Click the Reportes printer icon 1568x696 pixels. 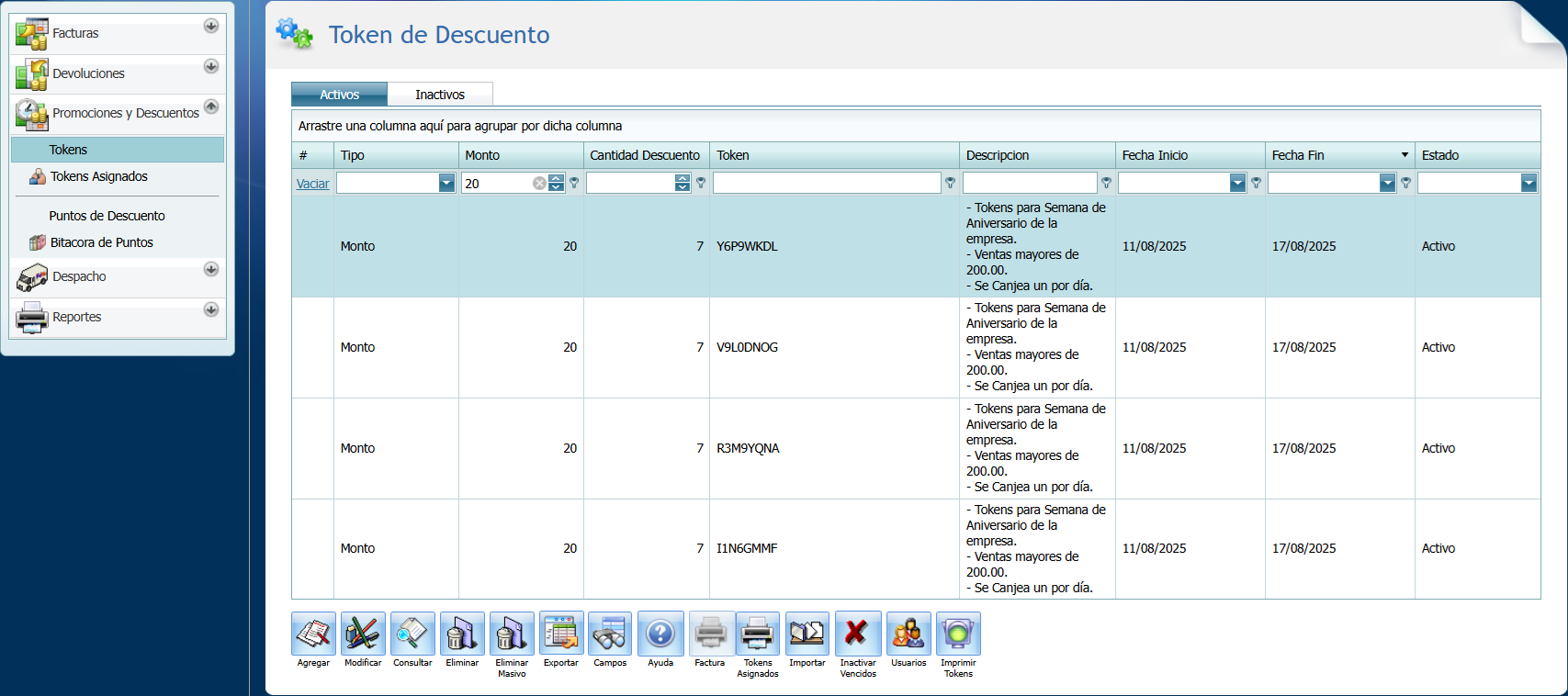[x=31, y=318]
